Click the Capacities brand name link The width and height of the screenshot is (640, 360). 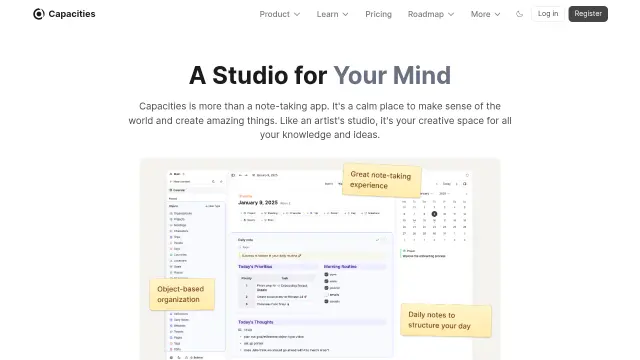(x=72, y=14)
